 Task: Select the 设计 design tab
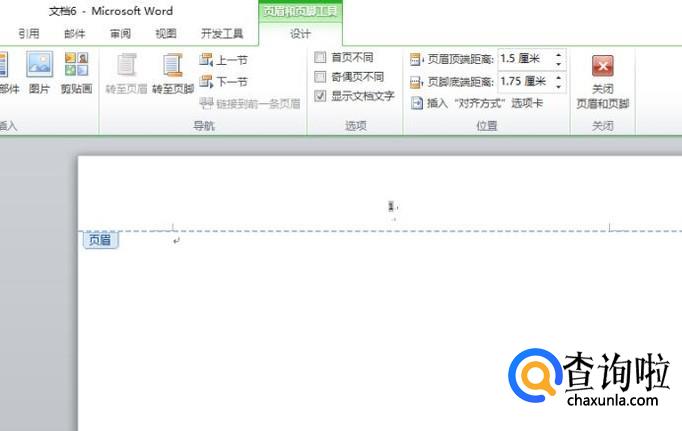pos(301,34)
